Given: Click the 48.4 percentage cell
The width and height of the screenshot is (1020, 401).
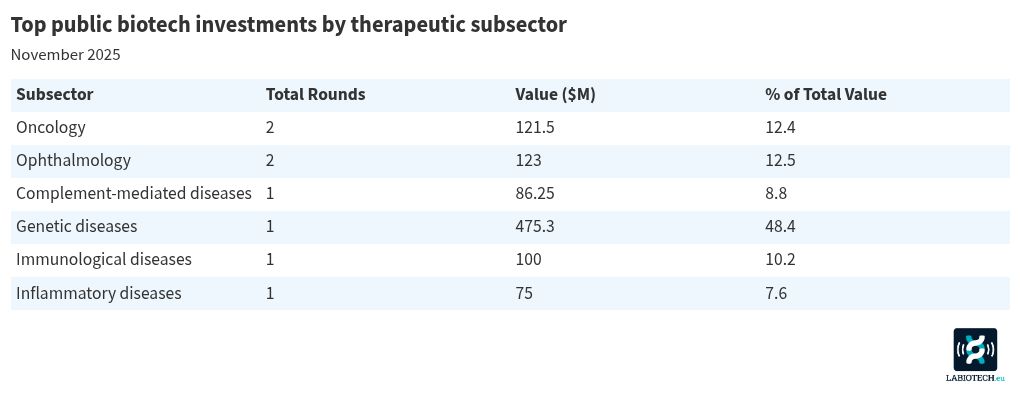Looking at the screenshot, I should coord(780,227).
